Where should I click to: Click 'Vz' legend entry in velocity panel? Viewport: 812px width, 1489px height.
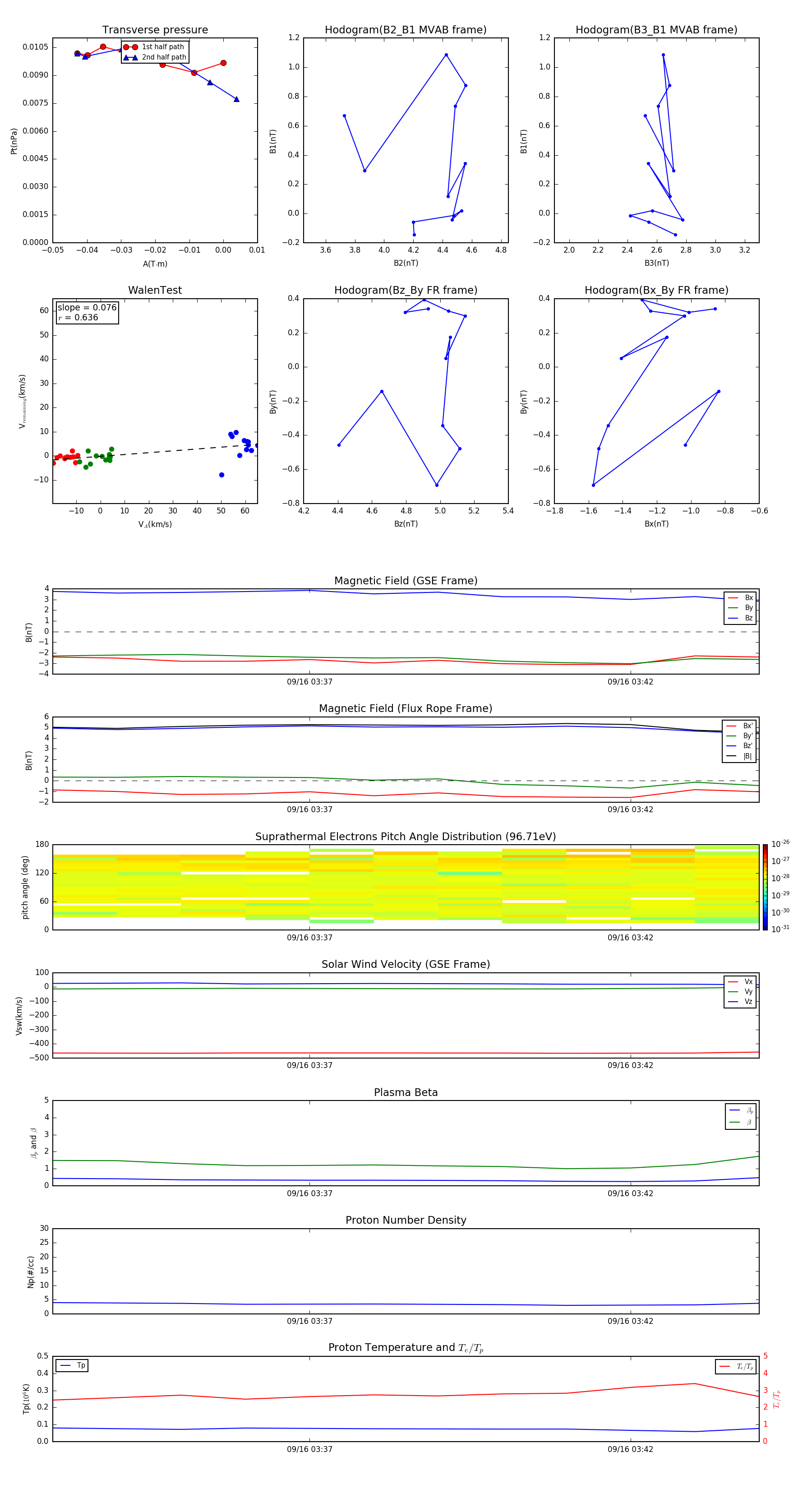(740, 1002)
